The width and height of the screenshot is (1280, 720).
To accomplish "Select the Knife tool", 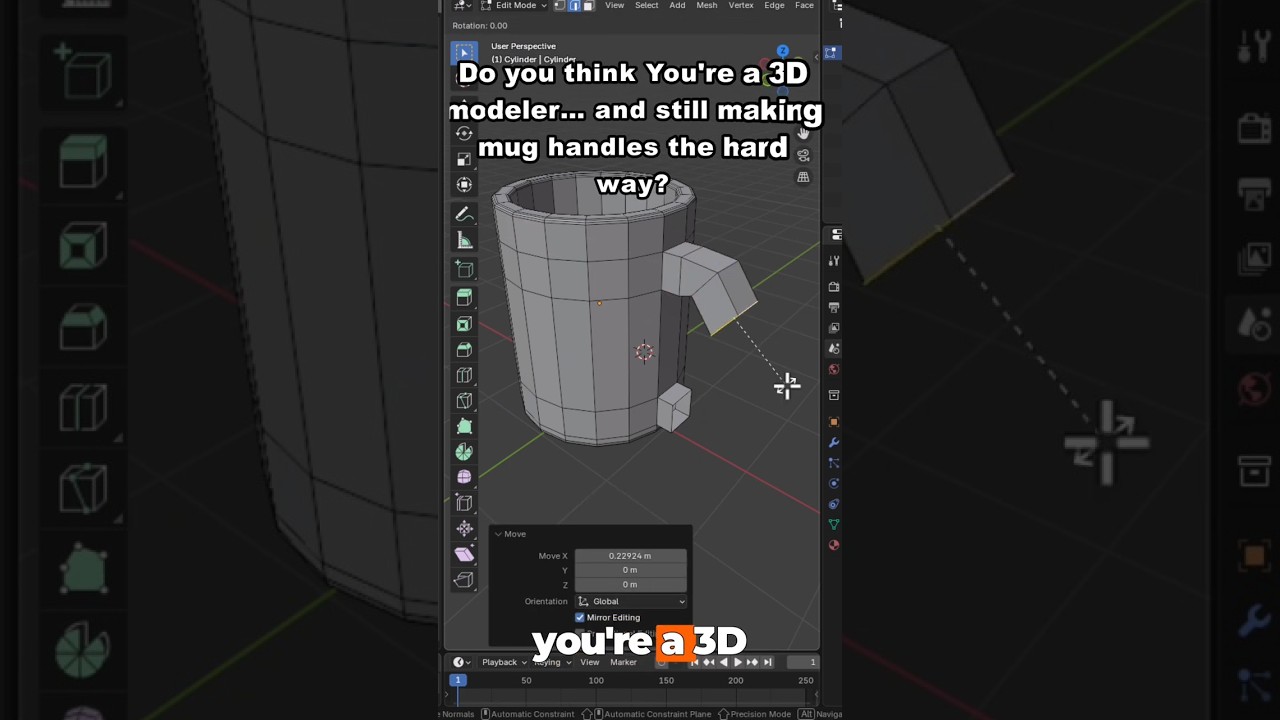I will click(x=463, y=401).
